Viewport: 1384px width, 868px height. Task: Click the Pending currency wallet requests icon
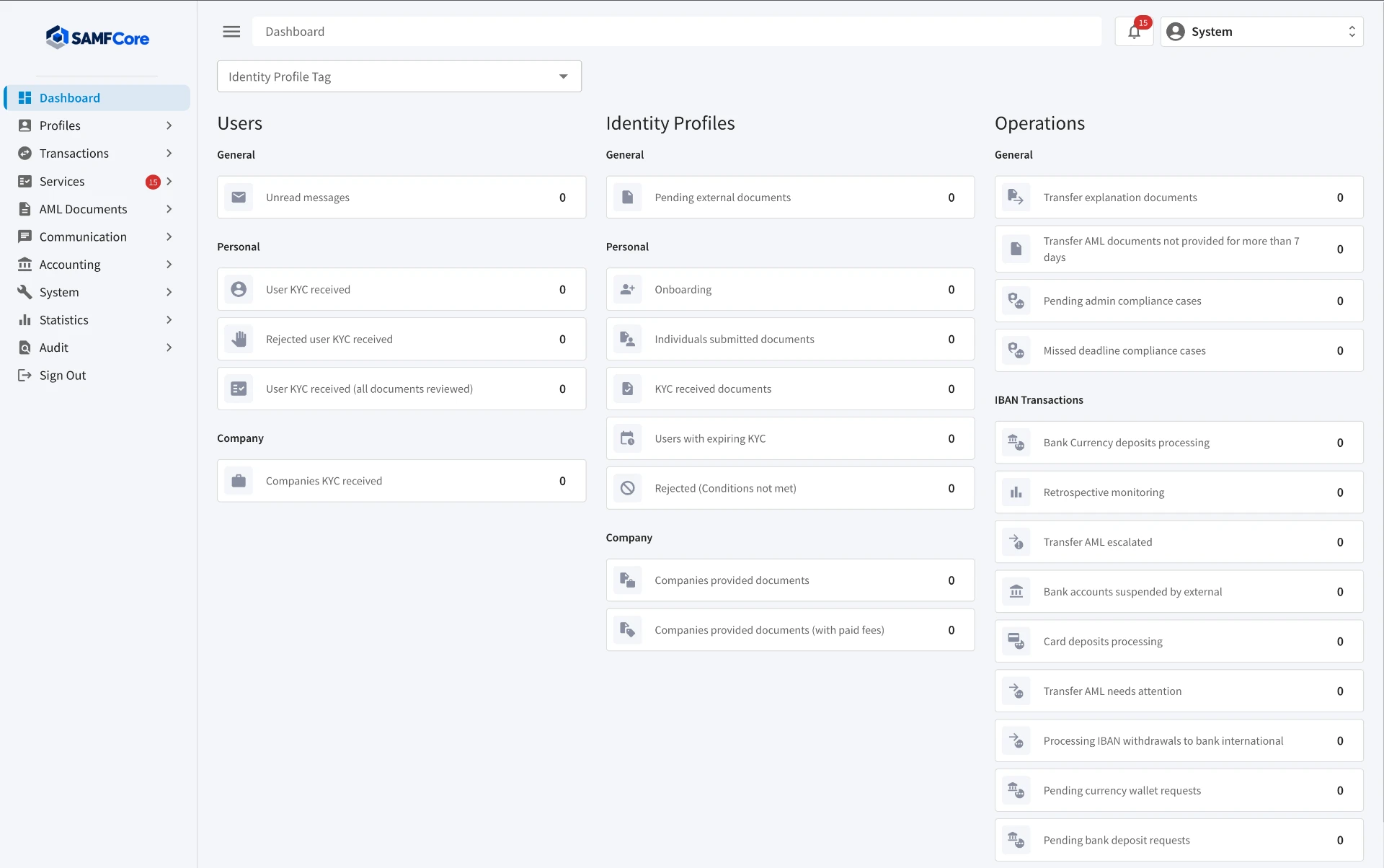[1016, 791]
